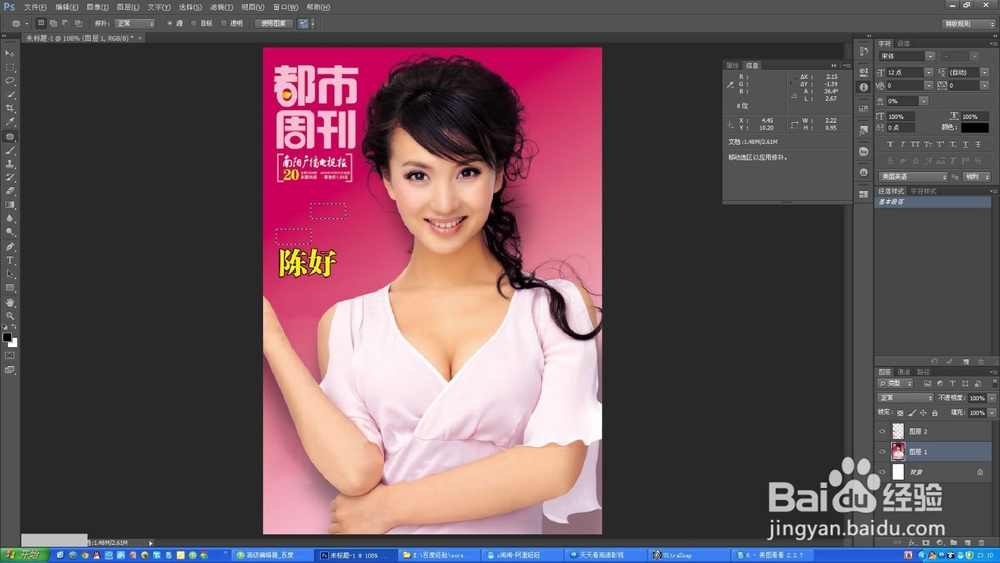Image resolution: width=1000 pixels, height=563 pixels.
Task: Apply Strikethrough style in Character panel
Action: click(978, 144)
